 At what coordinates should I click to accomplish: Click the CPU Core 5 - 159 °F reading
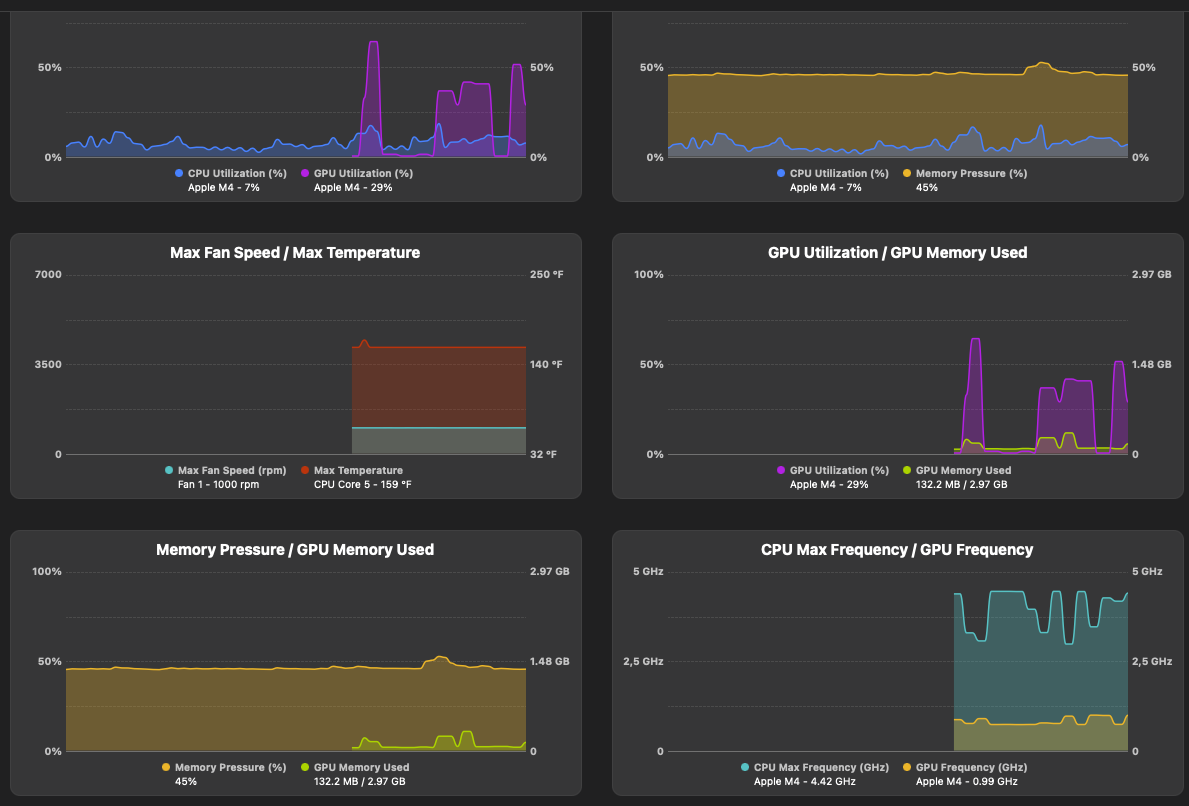pos(362,484)
